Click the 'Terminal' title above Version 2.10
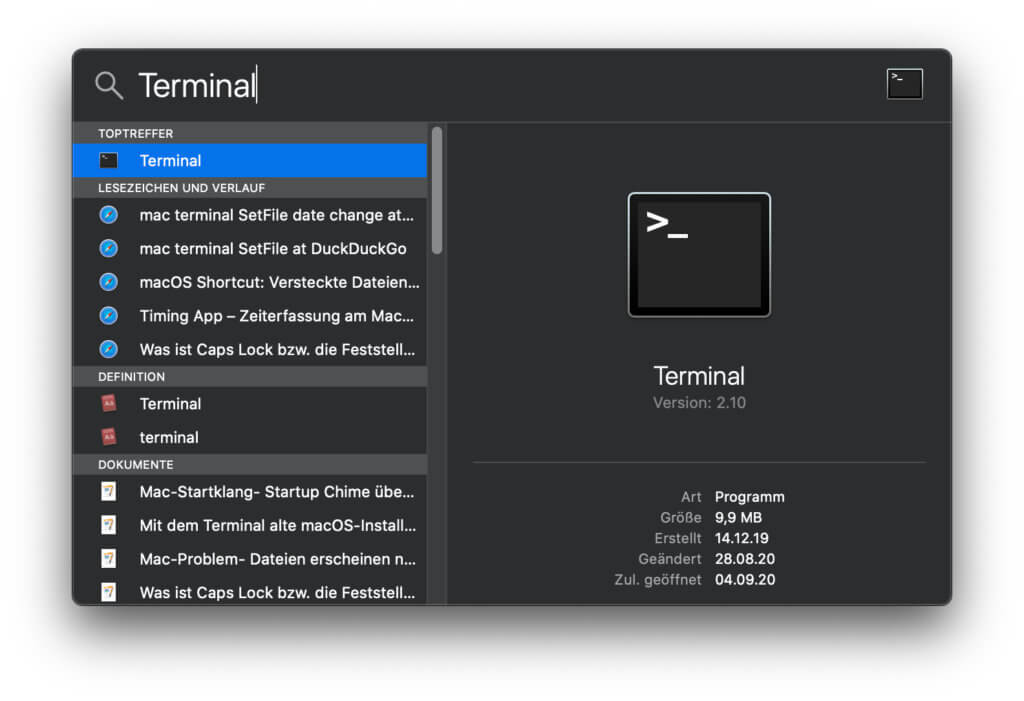This screenshot has width=1024, height=701. point(699,376)
